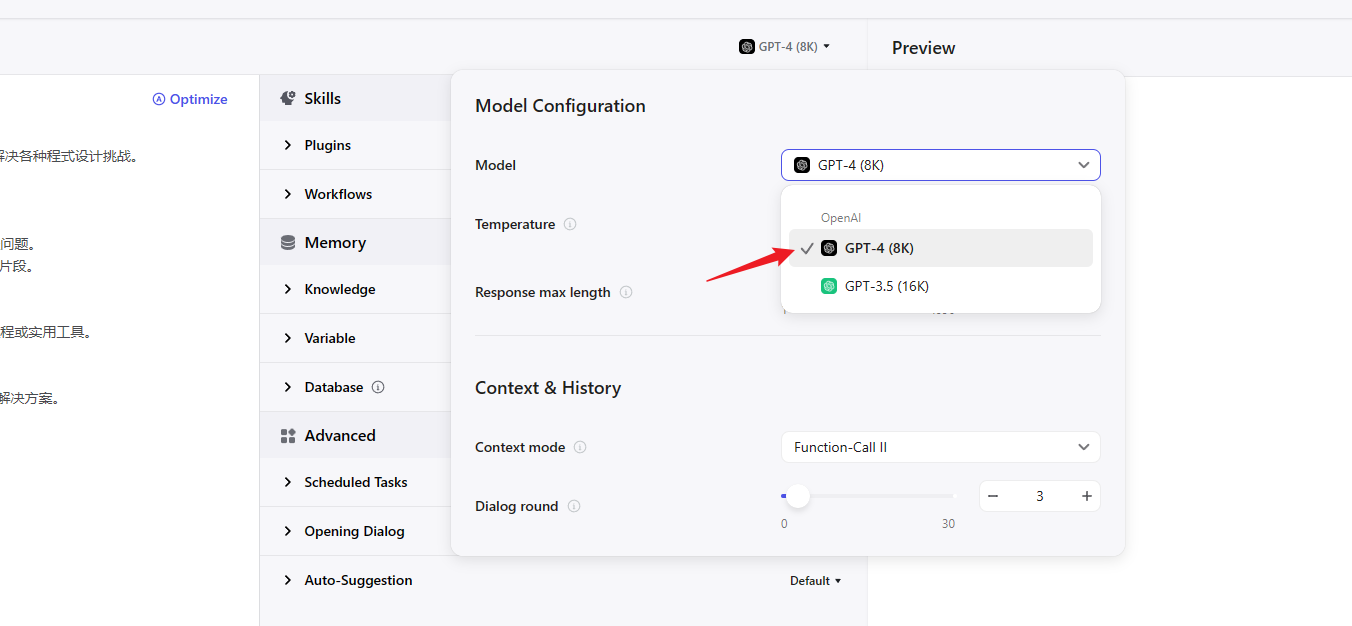This screenshot has width=1352, height=626.
Task: Click the Context mode info icon
Action: [x=580, y=447]
